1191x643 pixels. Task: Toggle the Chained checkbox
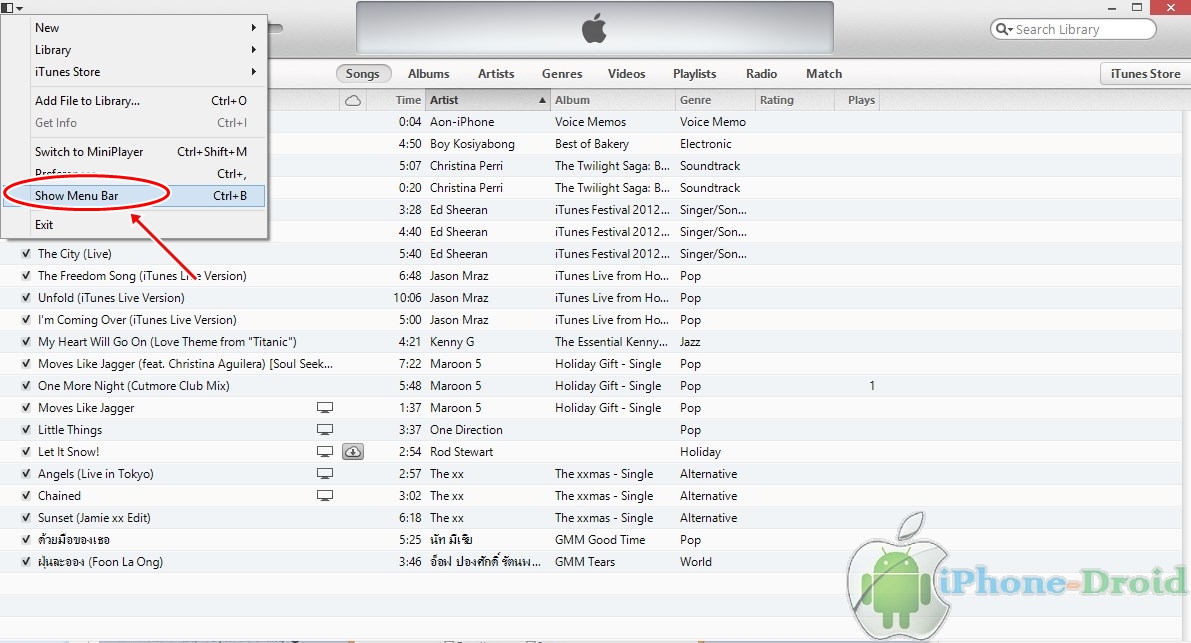coord(27,496)
